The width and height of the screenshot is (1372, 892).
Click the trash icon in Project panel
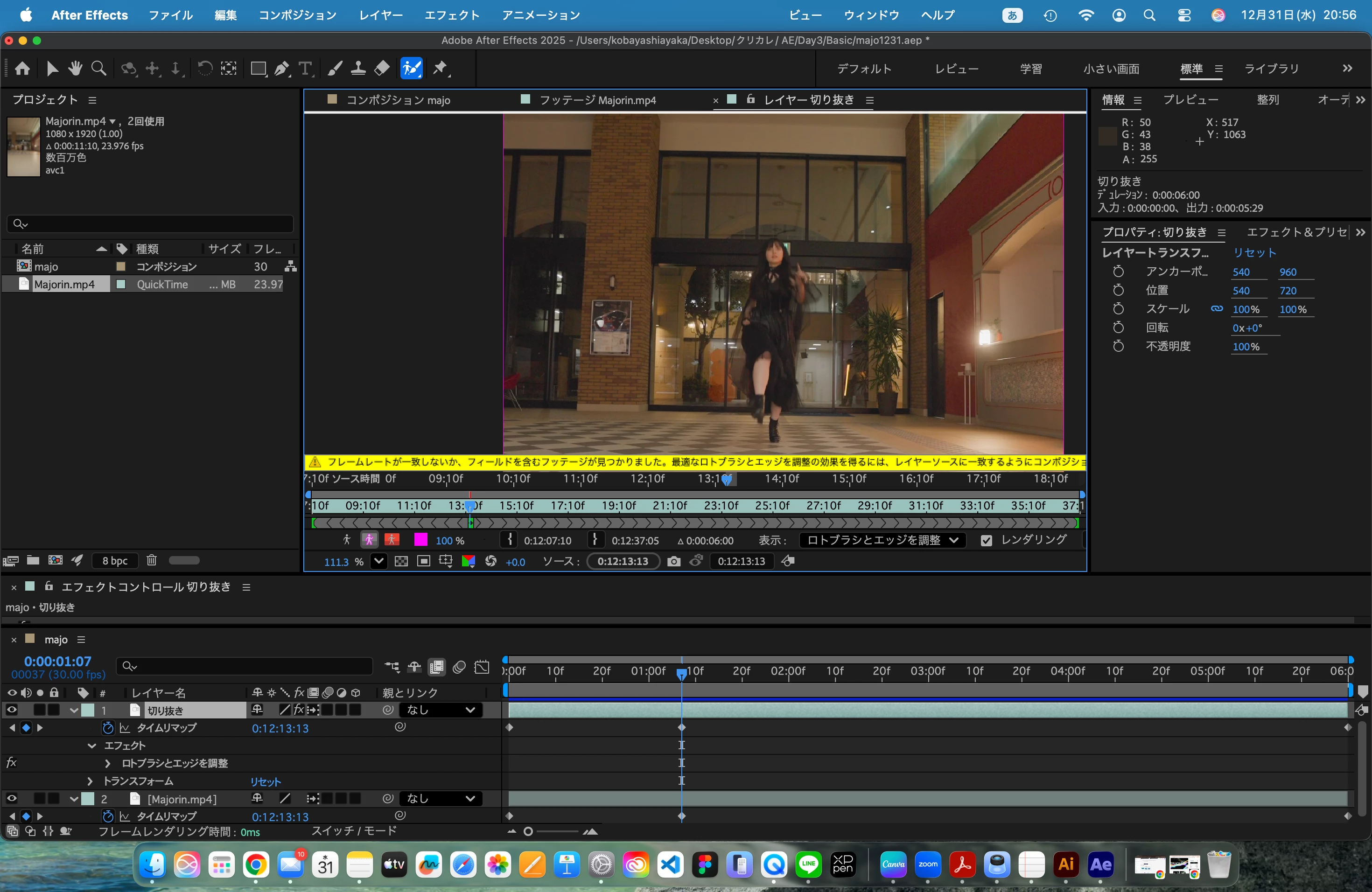(x=151, y=560)
